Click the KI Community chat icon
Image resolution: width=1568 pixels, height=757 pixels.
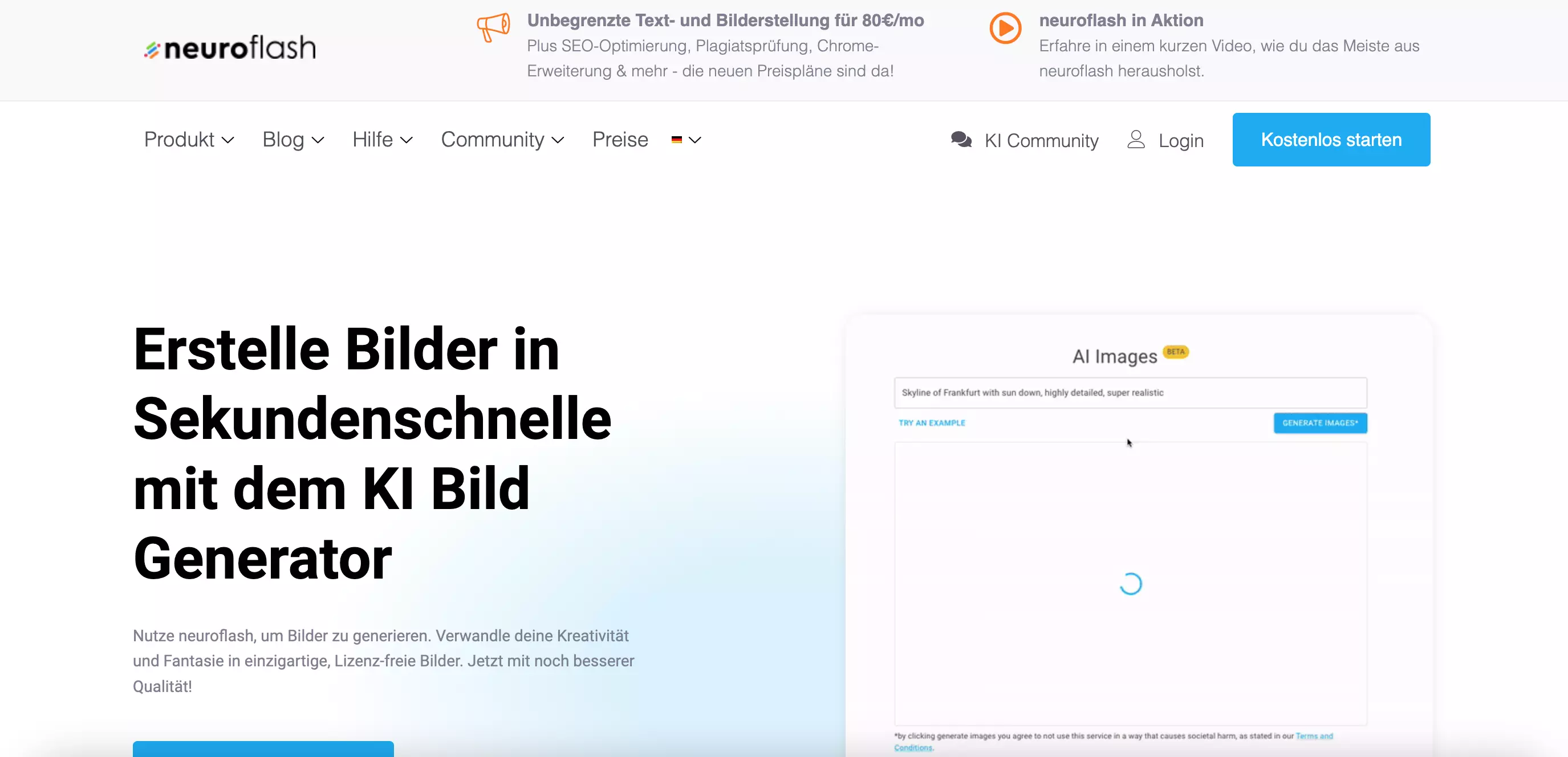tap(962, 139)
